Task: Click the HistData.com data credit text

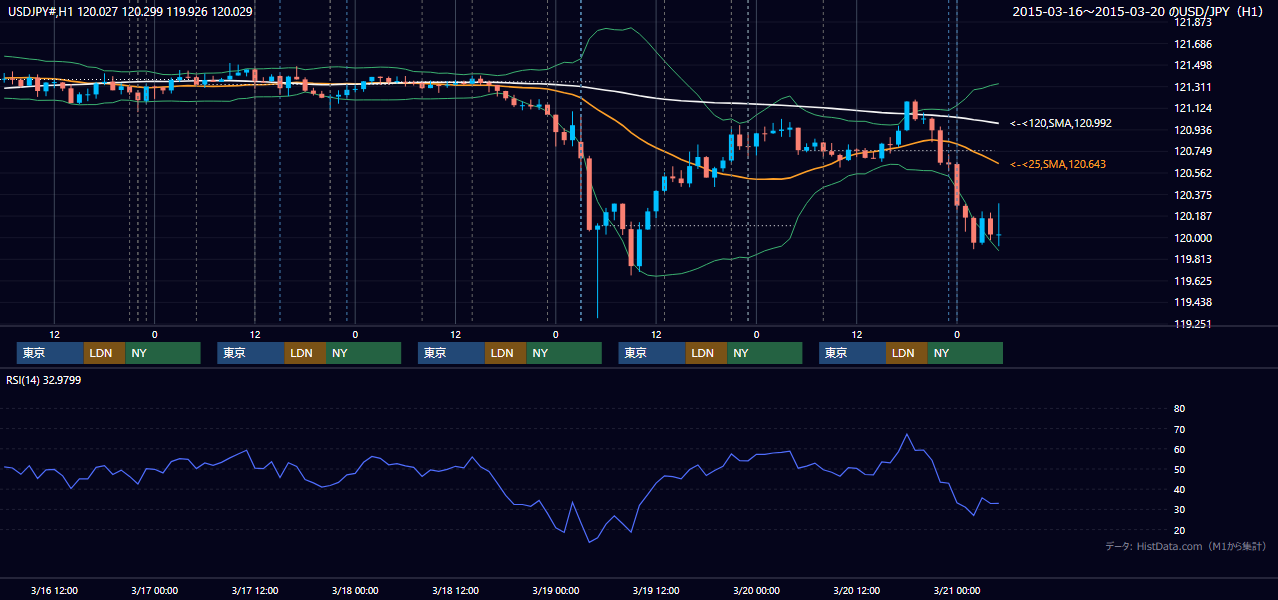Action: tap(1185, 546)
